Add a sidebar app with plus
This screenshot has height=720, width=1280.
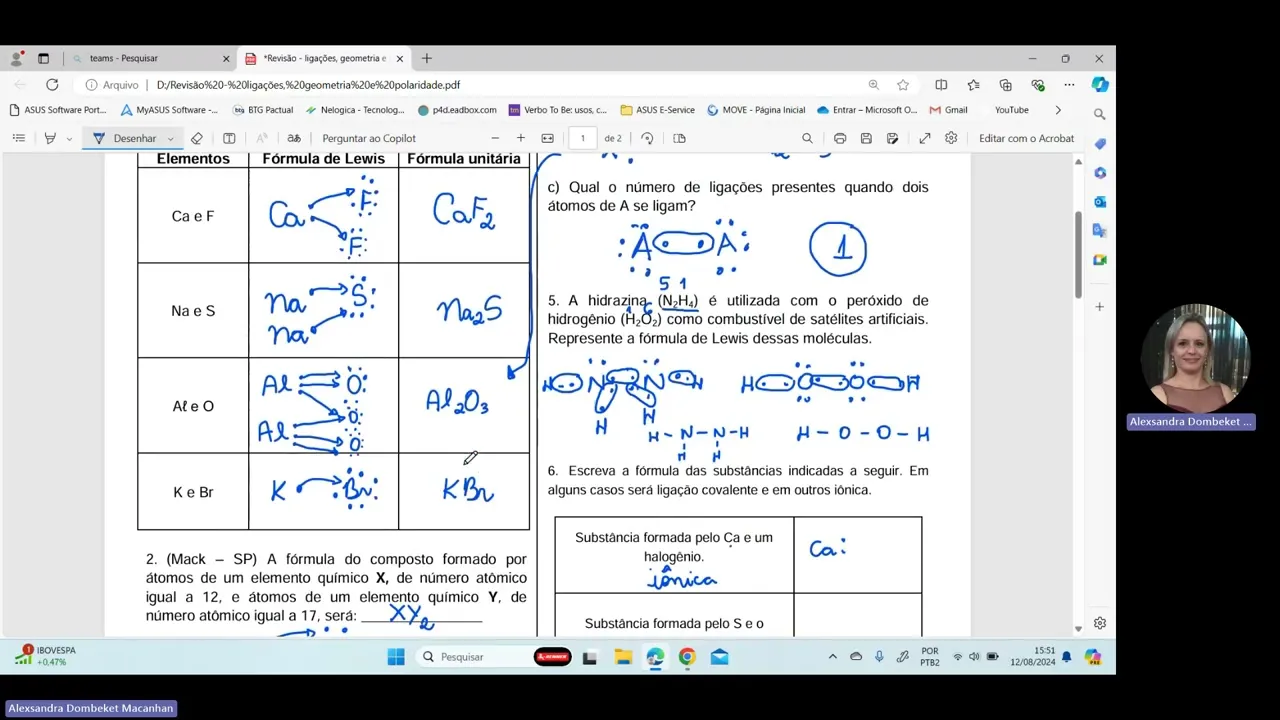pyautogui.click(x=1100, y=306)
